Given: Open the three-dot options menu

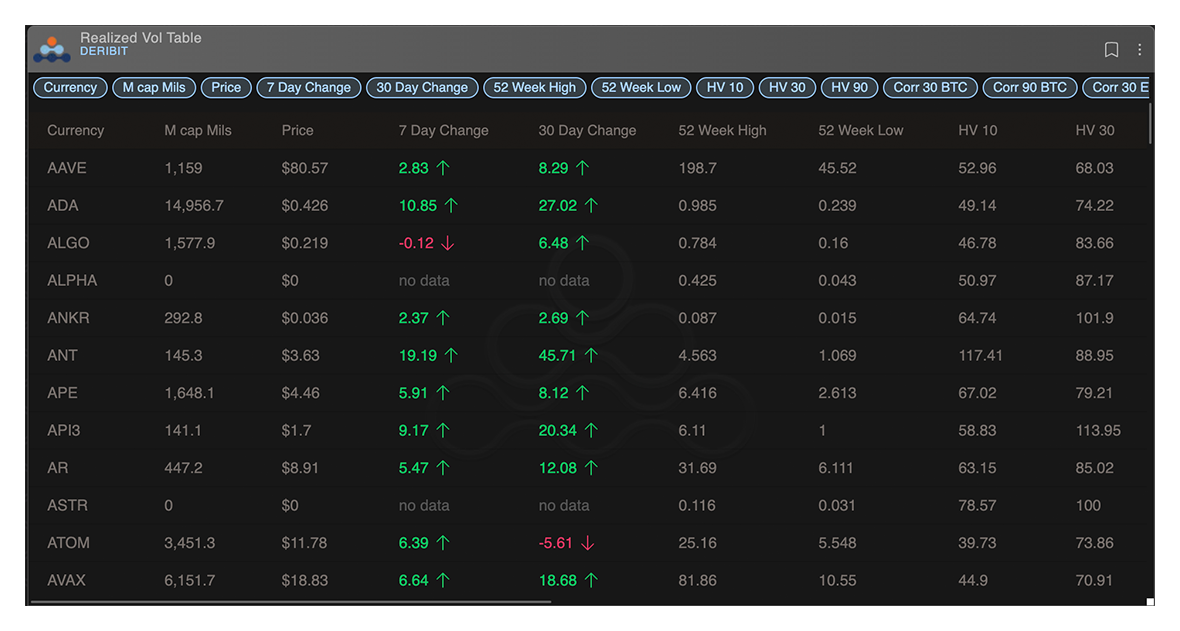Looking at the screenshot, I should pos(1140,49).
